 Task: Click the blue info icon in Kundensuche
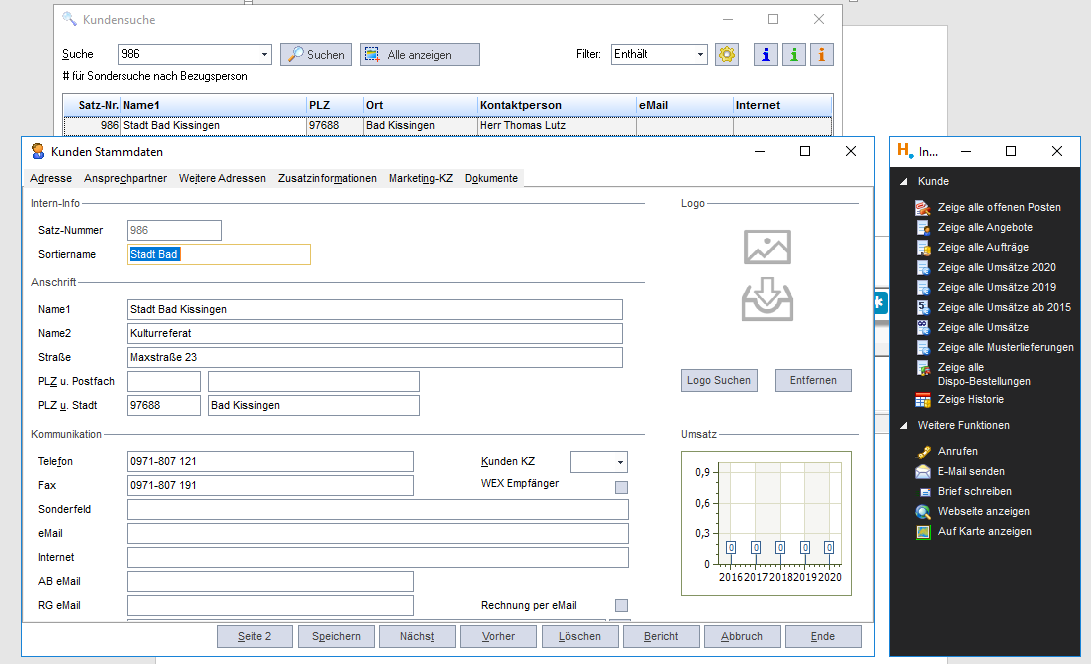point(765,54)
